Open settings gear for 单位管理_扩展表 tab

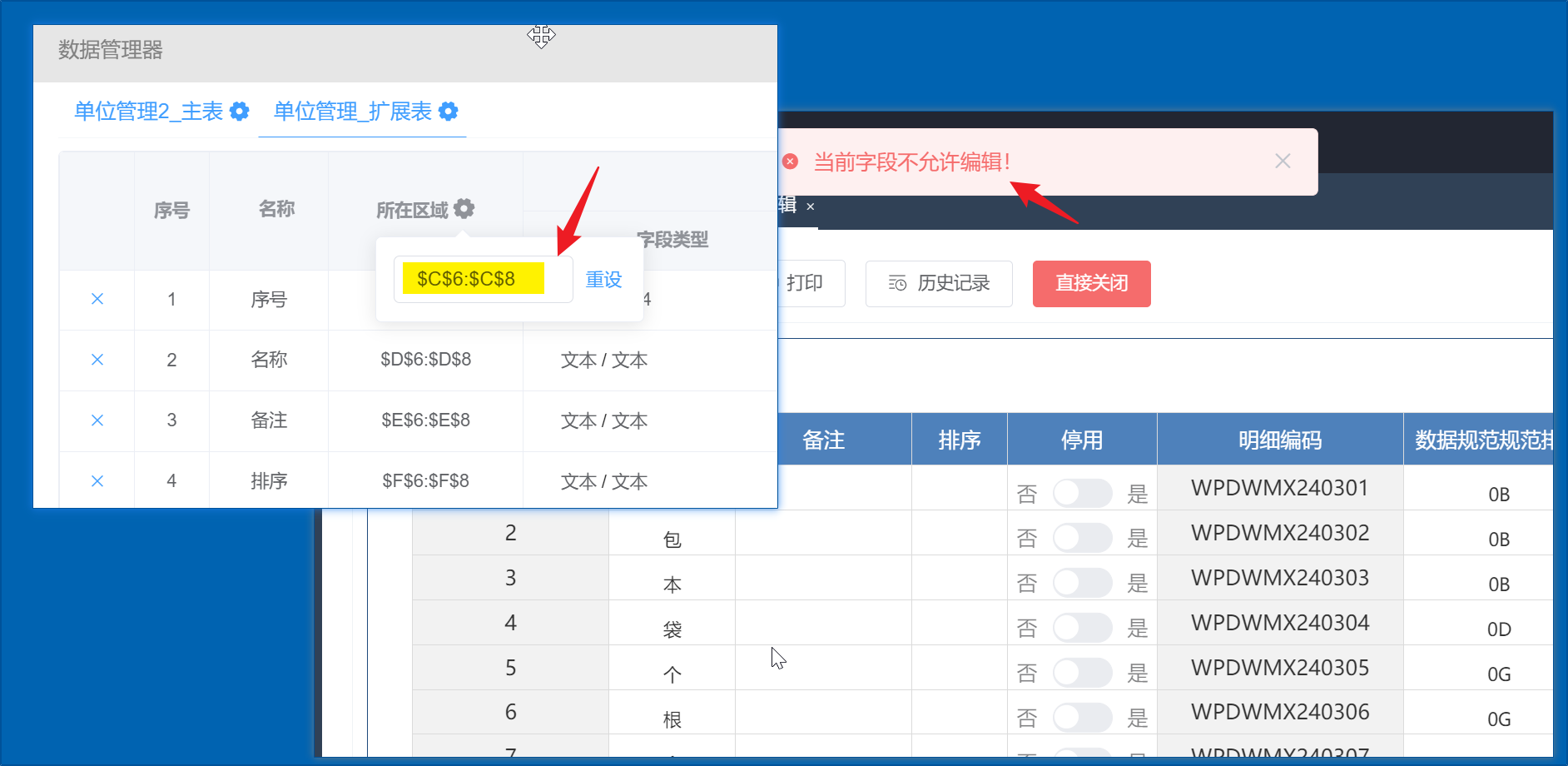449,112
